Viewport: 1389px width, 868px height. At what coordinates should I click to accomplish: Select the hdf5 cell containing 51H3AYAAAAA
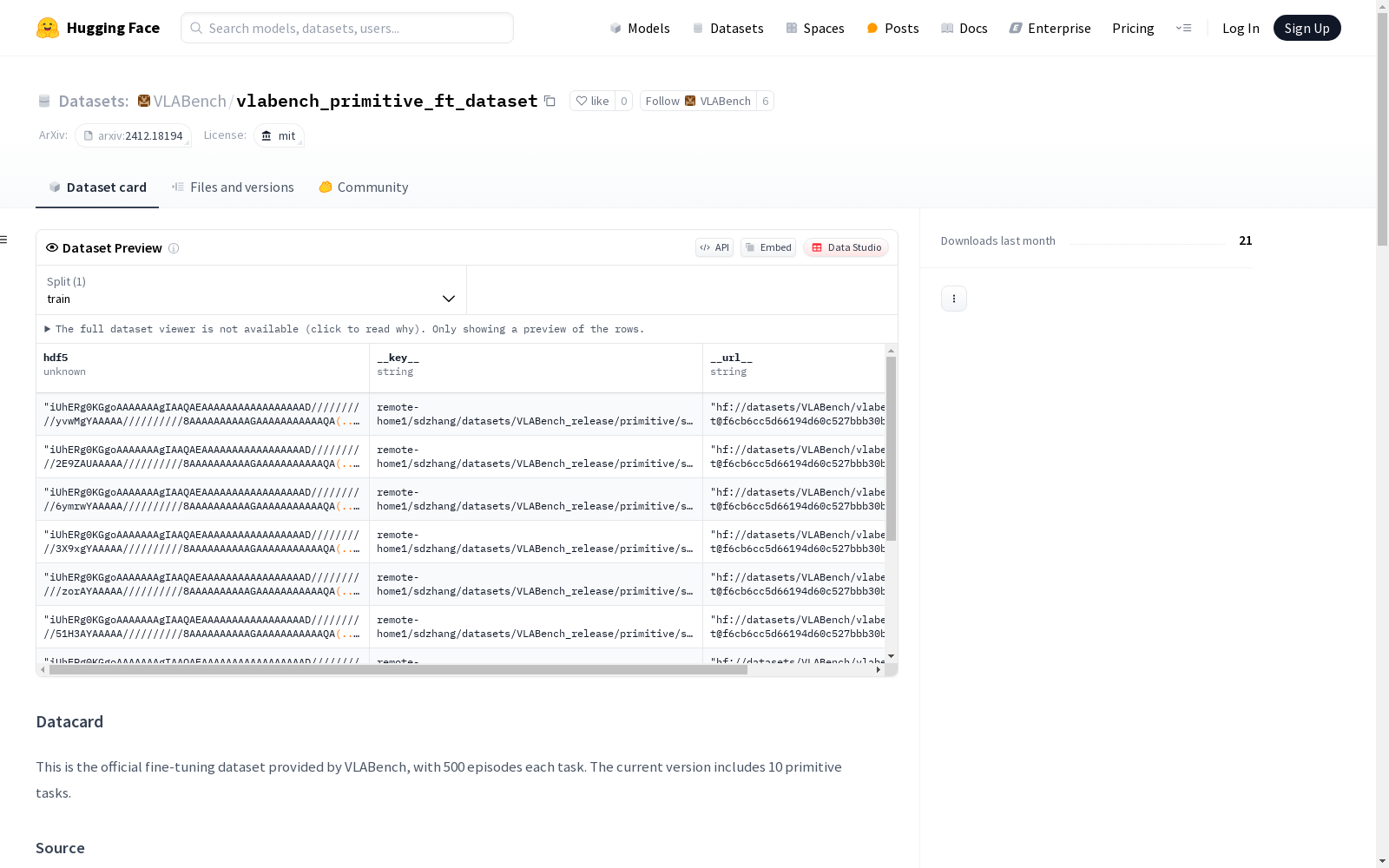coord(202,627)
